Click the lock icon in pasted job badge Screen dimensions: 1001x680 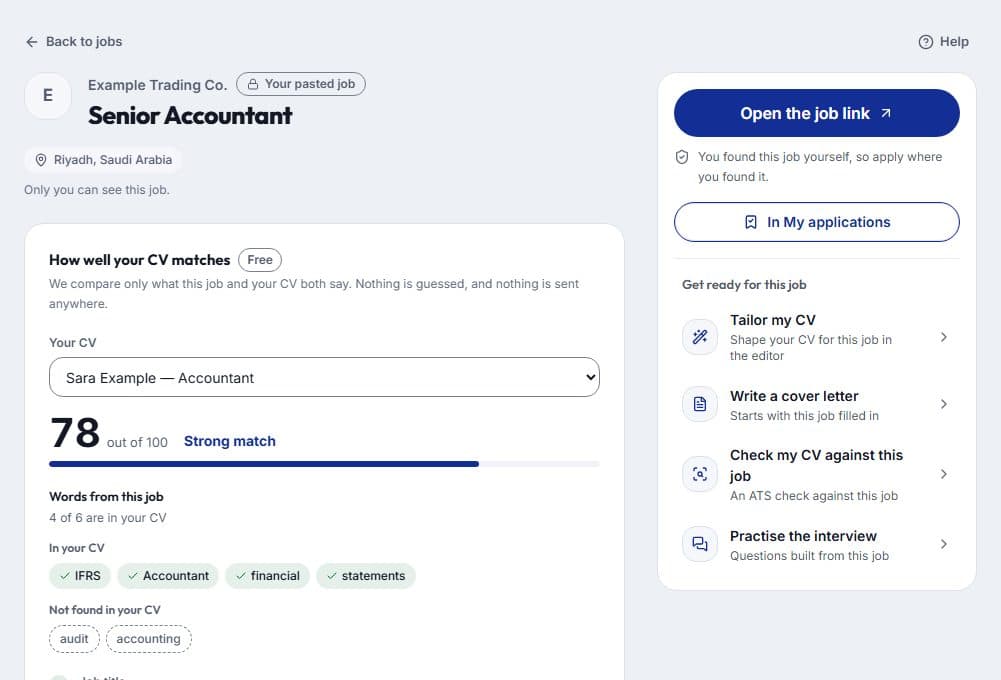[x=253, y=84]
